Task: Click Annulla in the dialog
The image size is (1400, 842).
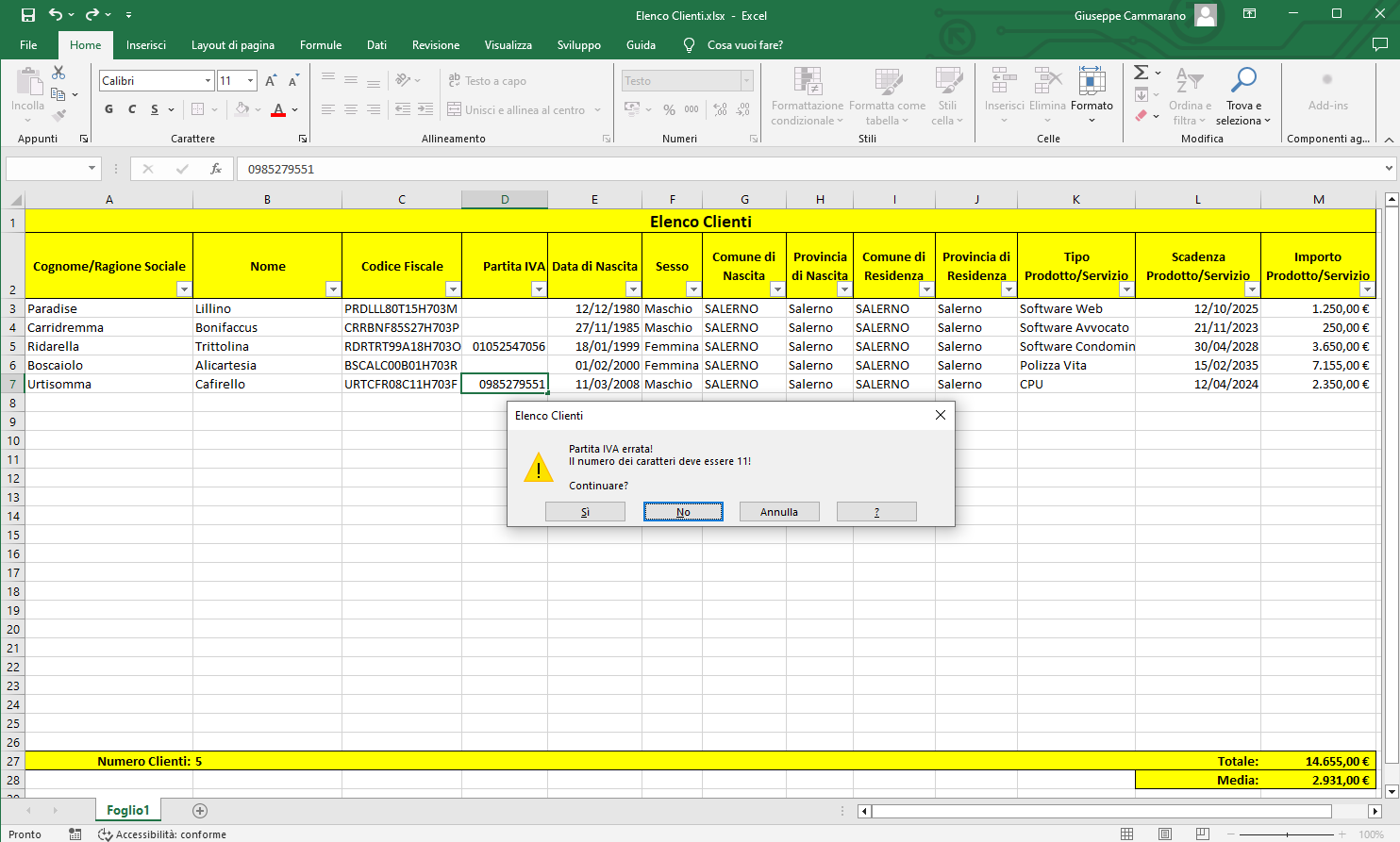Action: (779, 512)
